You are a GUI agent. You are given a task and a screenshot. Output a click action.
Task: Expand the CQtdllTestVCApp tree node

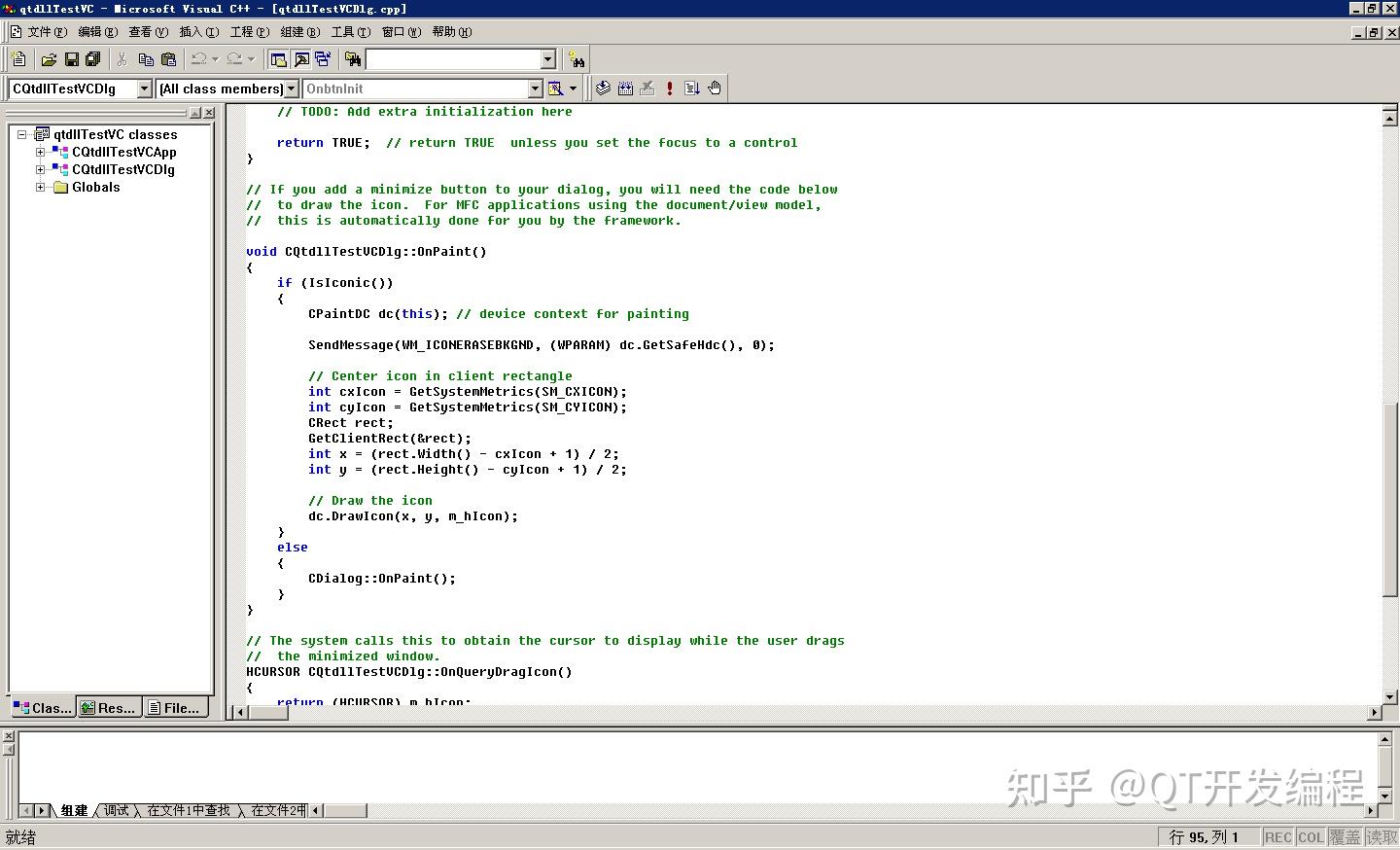[38, 152]
